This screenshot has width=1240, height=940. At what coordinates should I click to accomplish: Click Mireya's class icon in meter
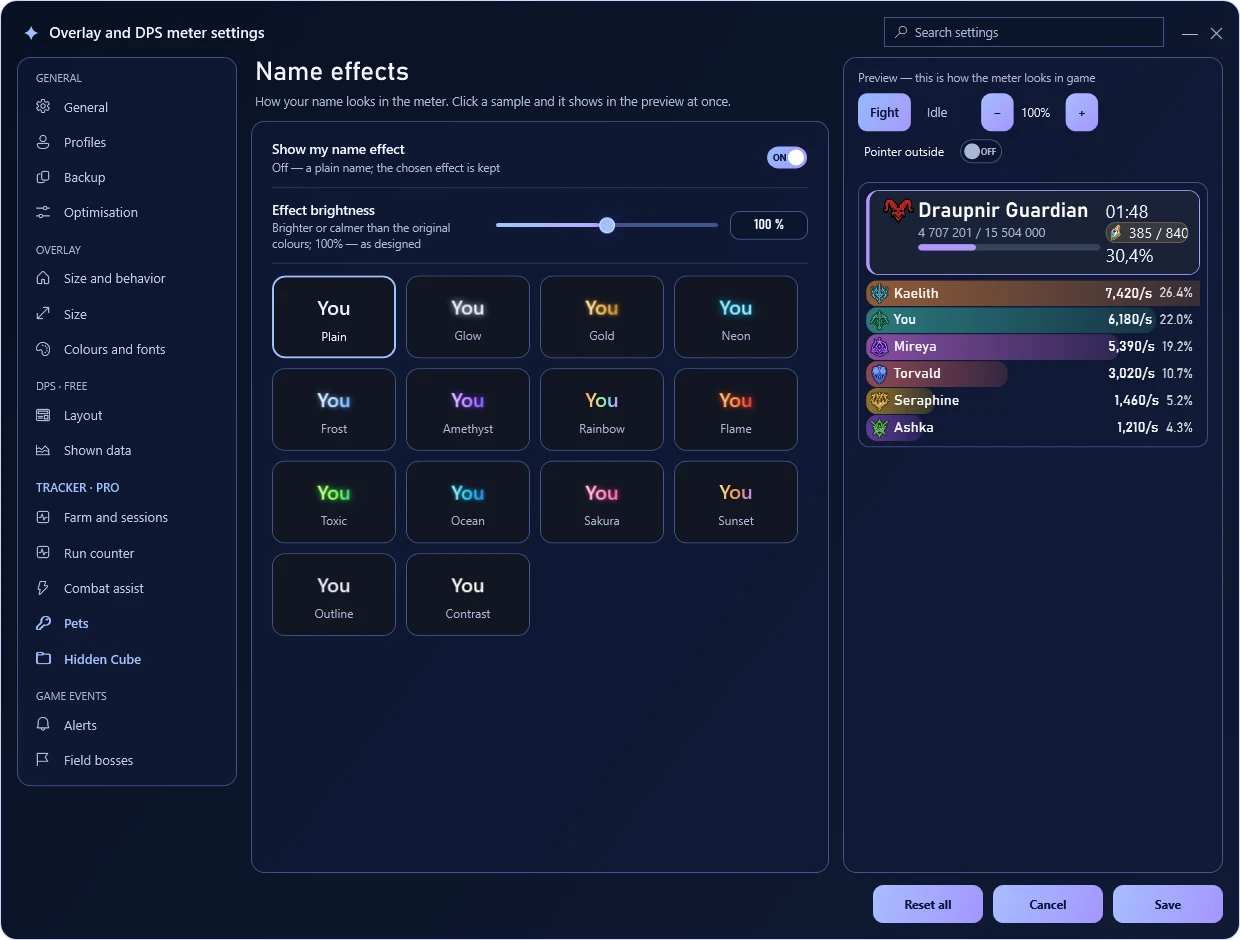[879, 347]
